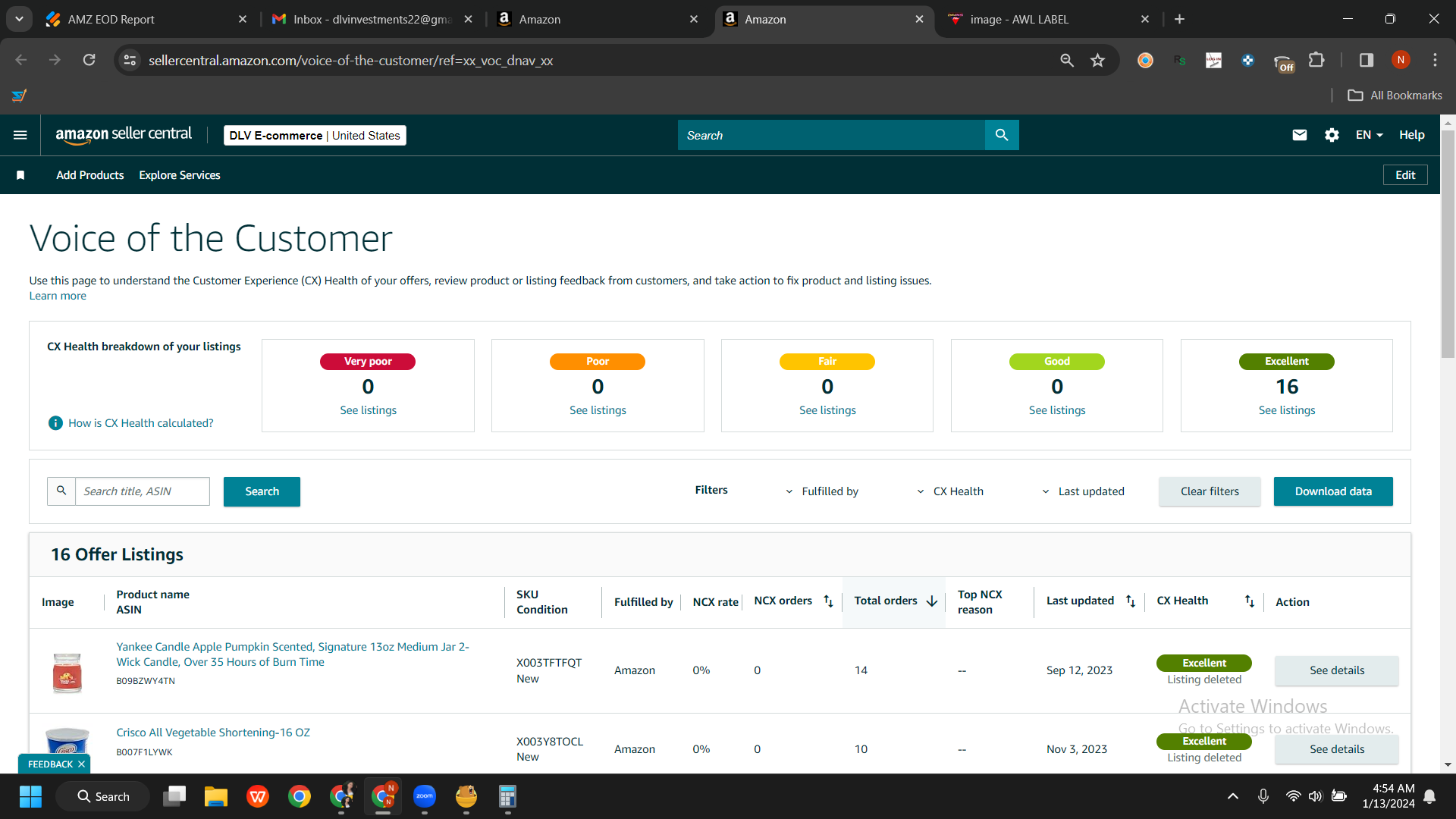
Task: See listings under Poor
Action: (x=598, y=410)
